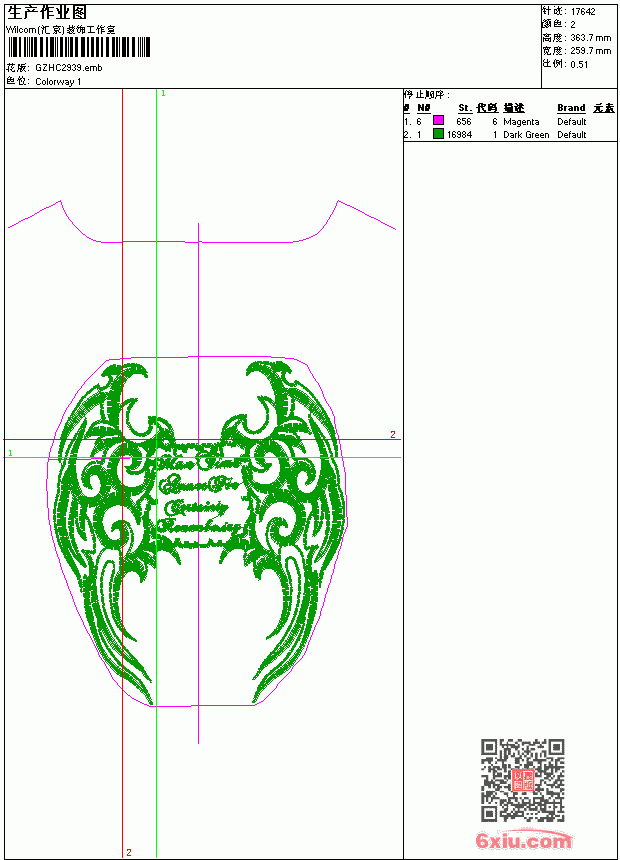Image resolution: width=620 pixels, height=860 pixels.
Task: Click the green guide marker 1 on left edge
Action: click(10, 453)
